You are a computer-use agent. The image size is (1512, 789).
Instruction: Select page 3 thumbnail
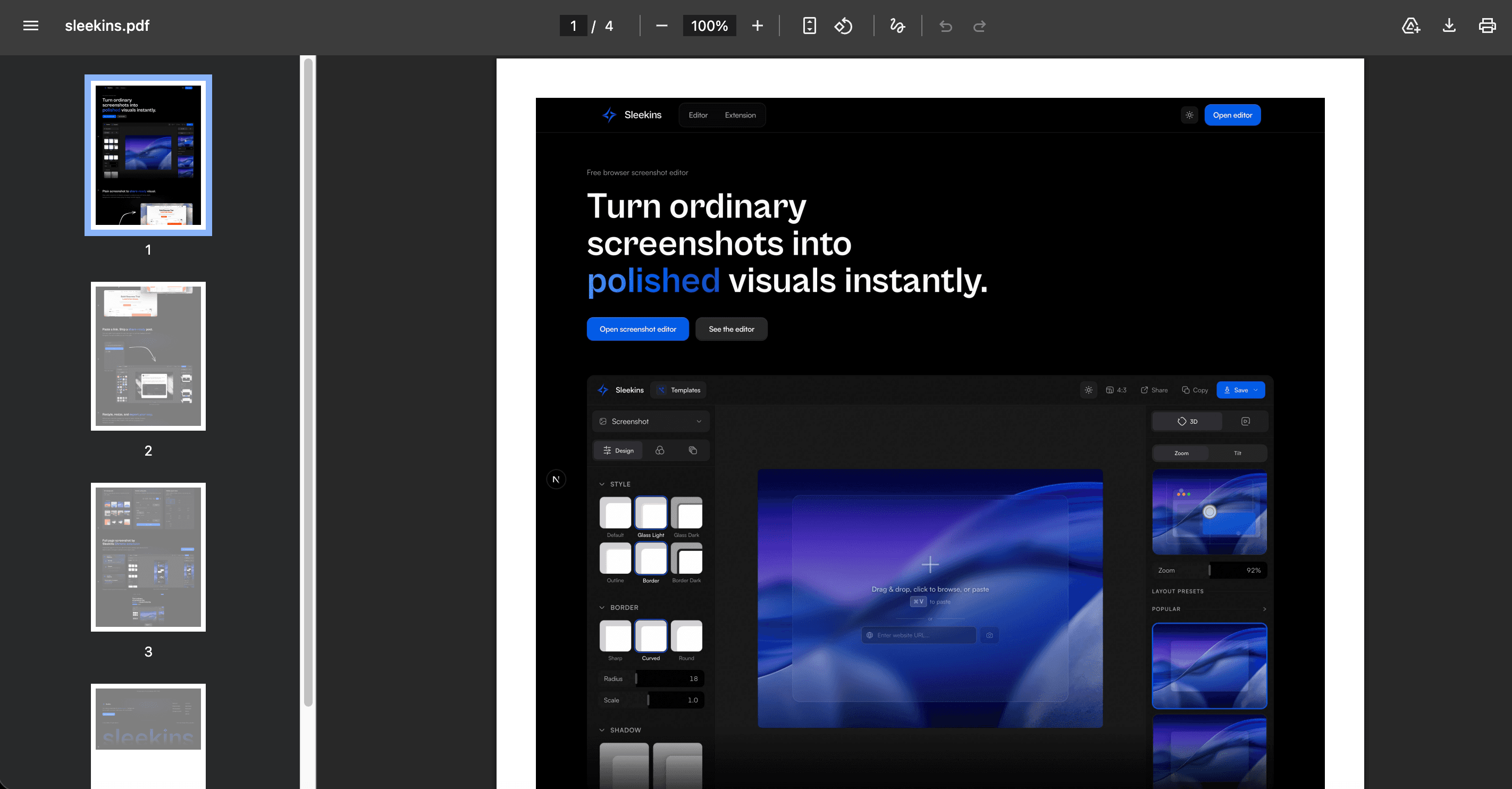[148, 557]
